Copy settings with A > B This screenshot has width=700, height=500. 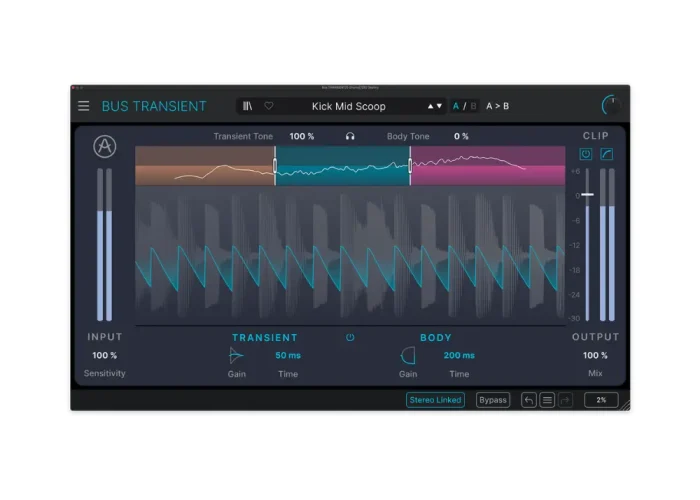497,106
